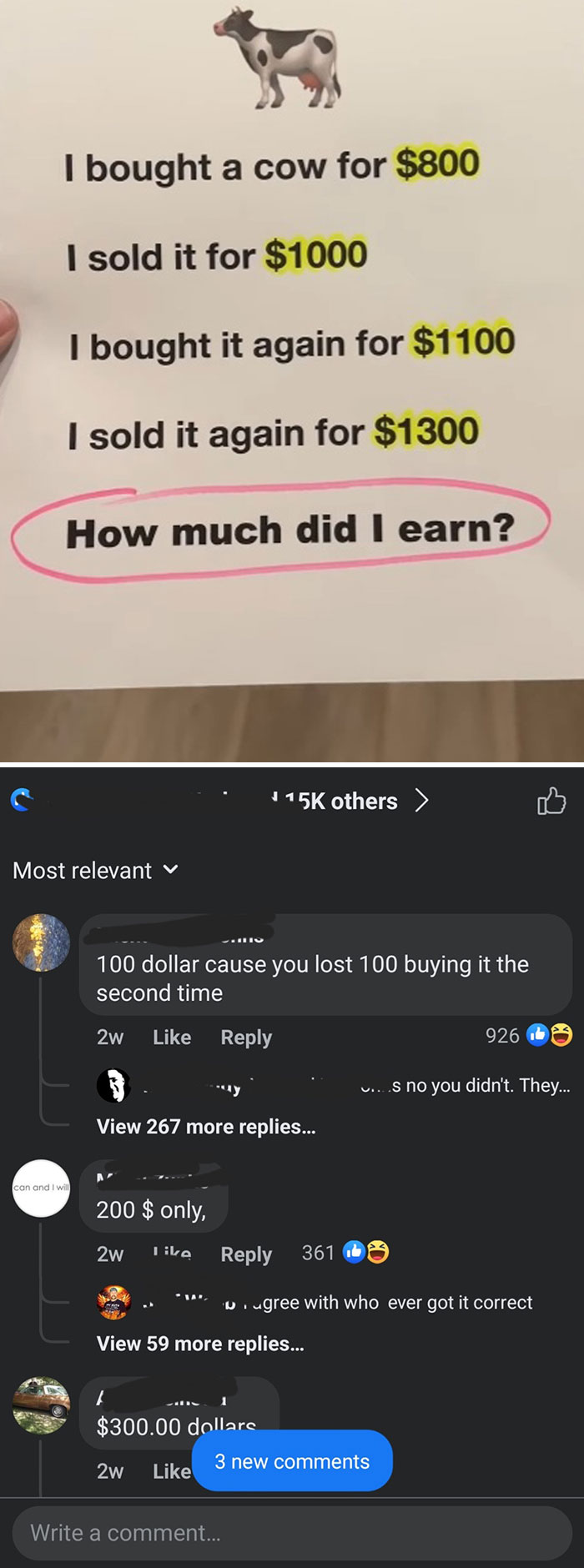This screenshot has width=584, height=1568.
Task: Tap the thumbs-up like icon for the post
Action: tap(551, 801)
